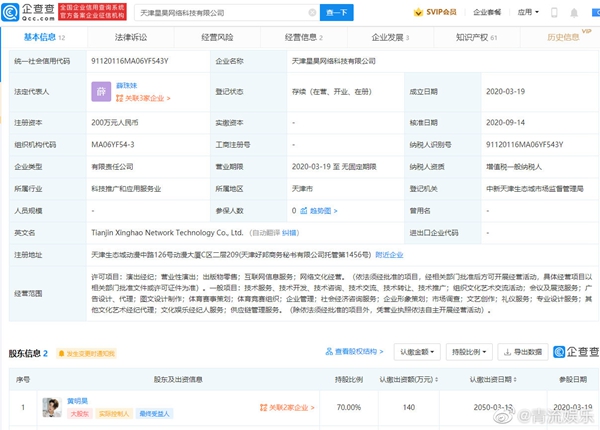Viewport: 600px width, 430px height.
Task: Click the 大股东 tag
Action: pos(80,414)
